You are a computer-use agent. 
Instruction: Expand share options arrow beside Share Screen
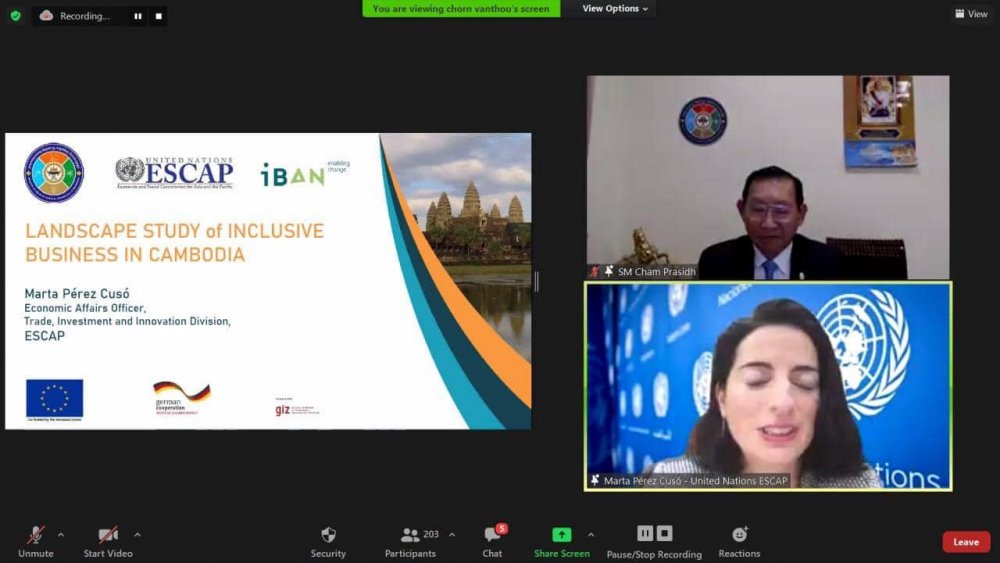591,534
